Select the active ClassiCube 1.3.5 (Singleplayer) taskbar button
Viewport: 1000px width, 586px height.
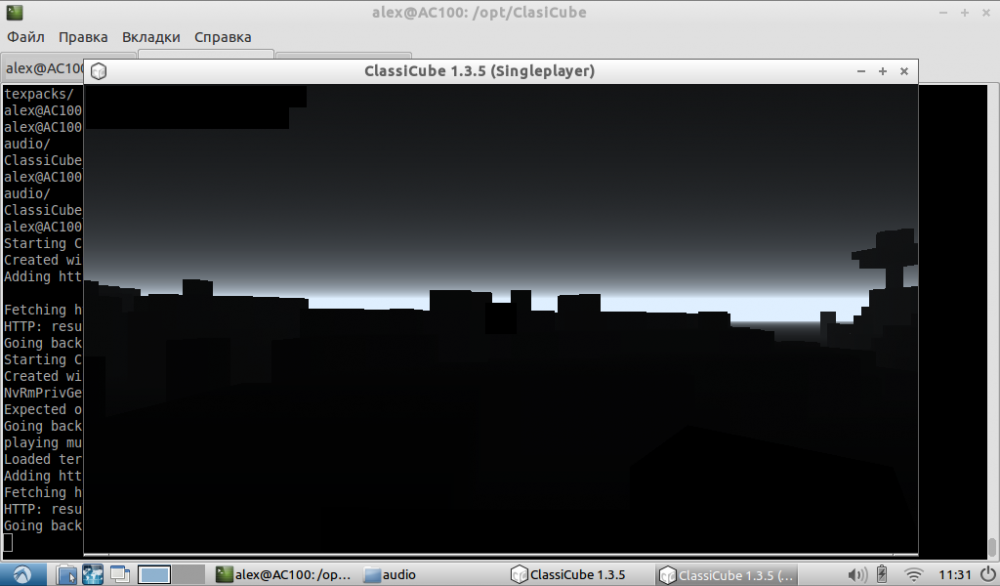coord(726,575)
